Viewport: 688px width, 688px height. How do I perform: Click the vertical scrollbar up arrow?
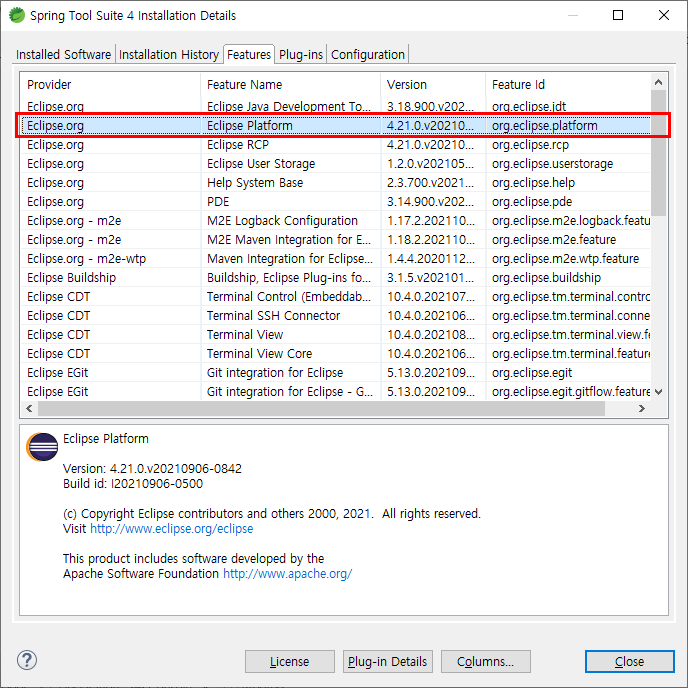coord(658,82)
